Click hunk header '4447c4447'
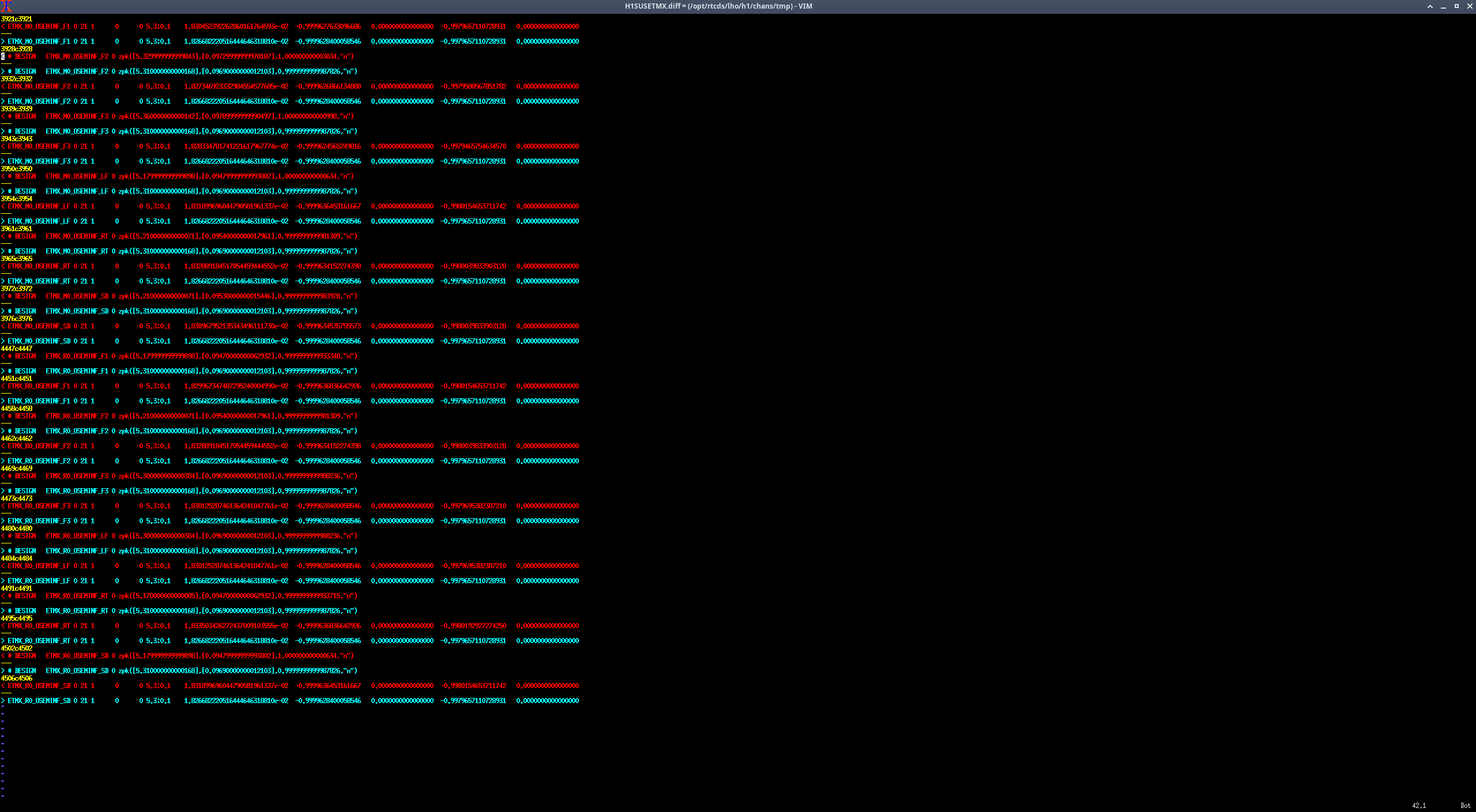This screenshot has height=812, width=1476. click(17, 349)
